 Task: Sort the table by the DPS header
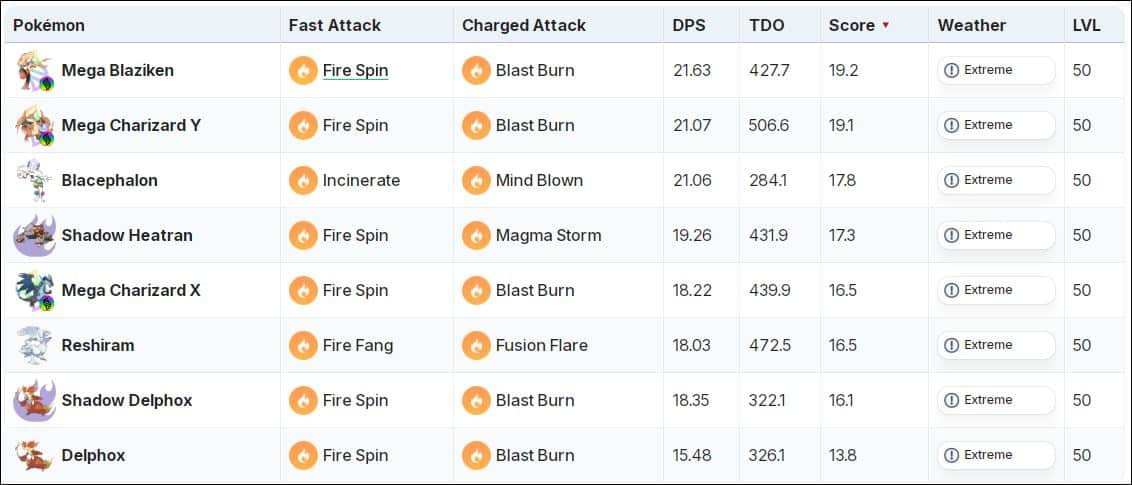coord(690,25)
